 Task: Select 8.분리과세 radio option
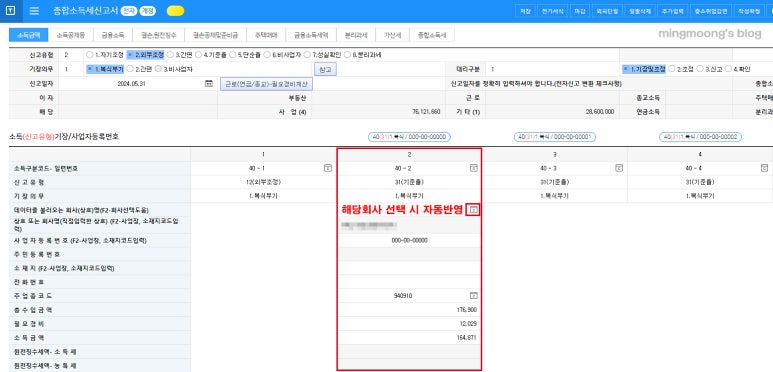tap(362, 55)
